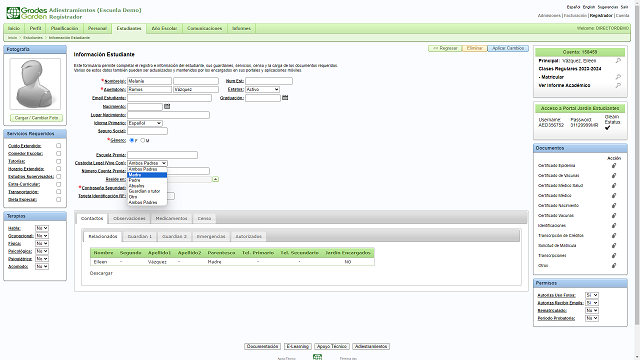Click the Descargar link
Image resolution: width=640 pixels, height=360 pixels.
click(101, 273)
